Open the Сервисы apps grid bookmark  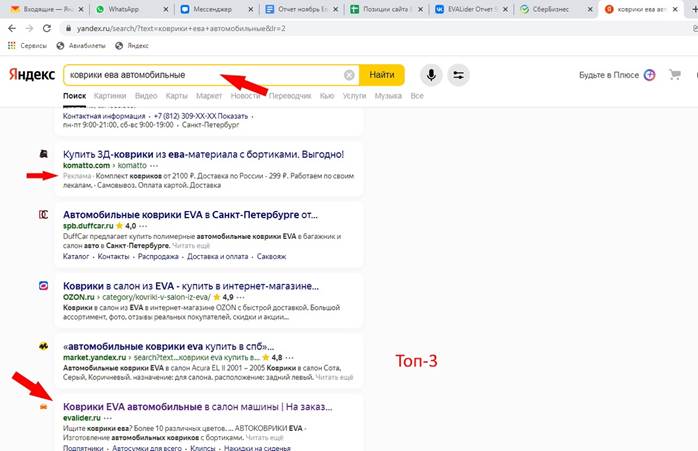click(x=27, y=45)
